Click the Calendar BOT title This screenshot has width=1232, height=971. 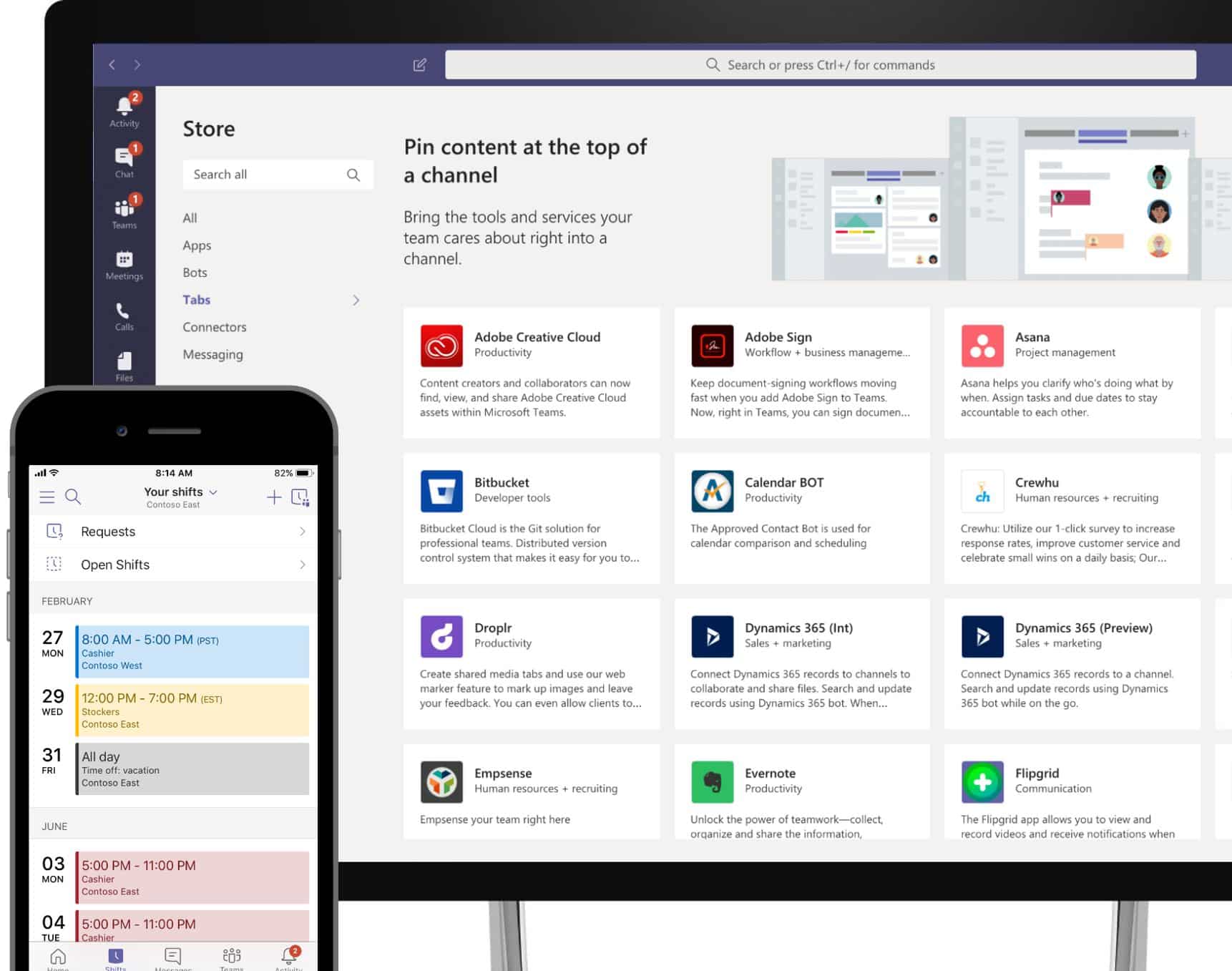(x=784, y=482)
